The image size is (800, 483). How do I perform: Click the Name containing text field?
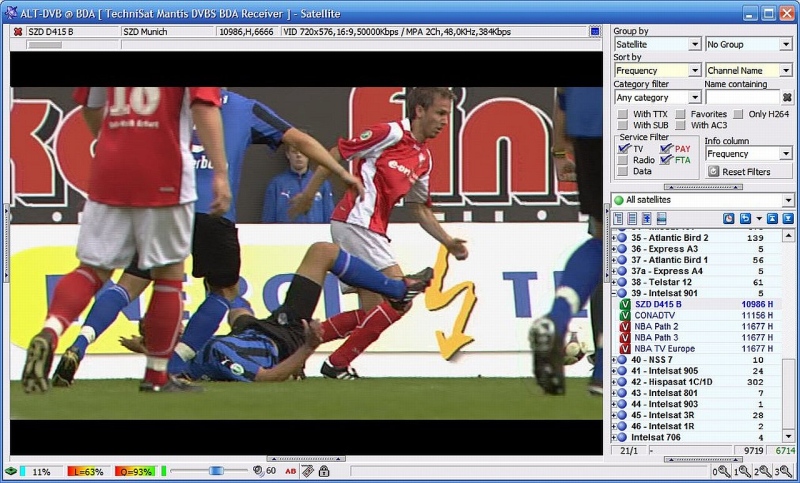tap(741, 97)
